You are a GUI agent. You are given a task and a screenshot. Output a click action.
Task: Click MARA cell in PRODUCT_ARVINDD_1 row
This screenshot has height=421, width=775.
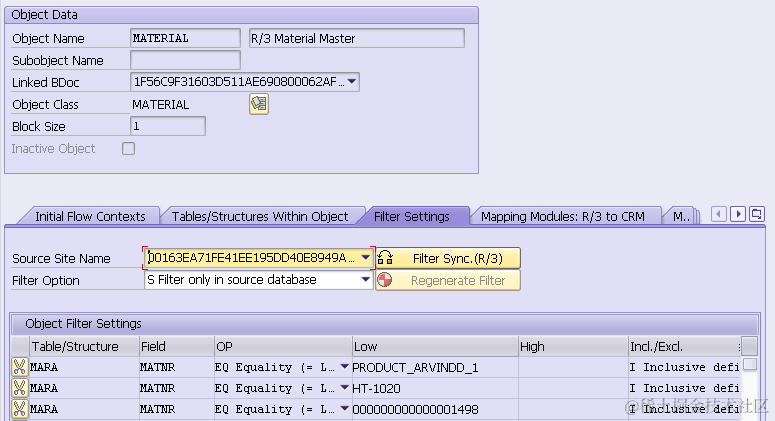(x=84, y=367)
